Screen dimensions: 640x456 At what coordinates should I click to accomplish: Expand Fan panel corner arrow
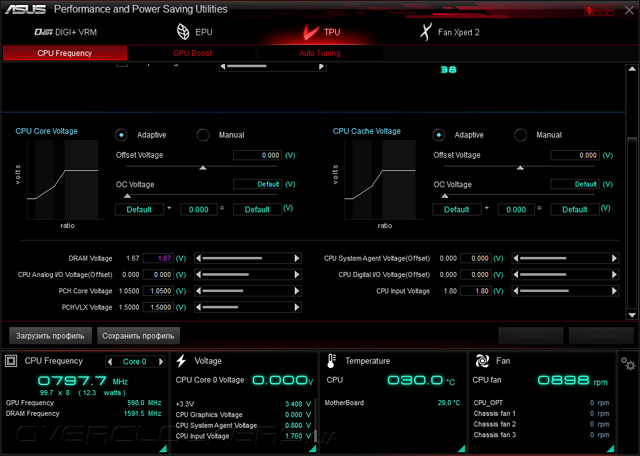pyautogui.click(x=610, y=449)
